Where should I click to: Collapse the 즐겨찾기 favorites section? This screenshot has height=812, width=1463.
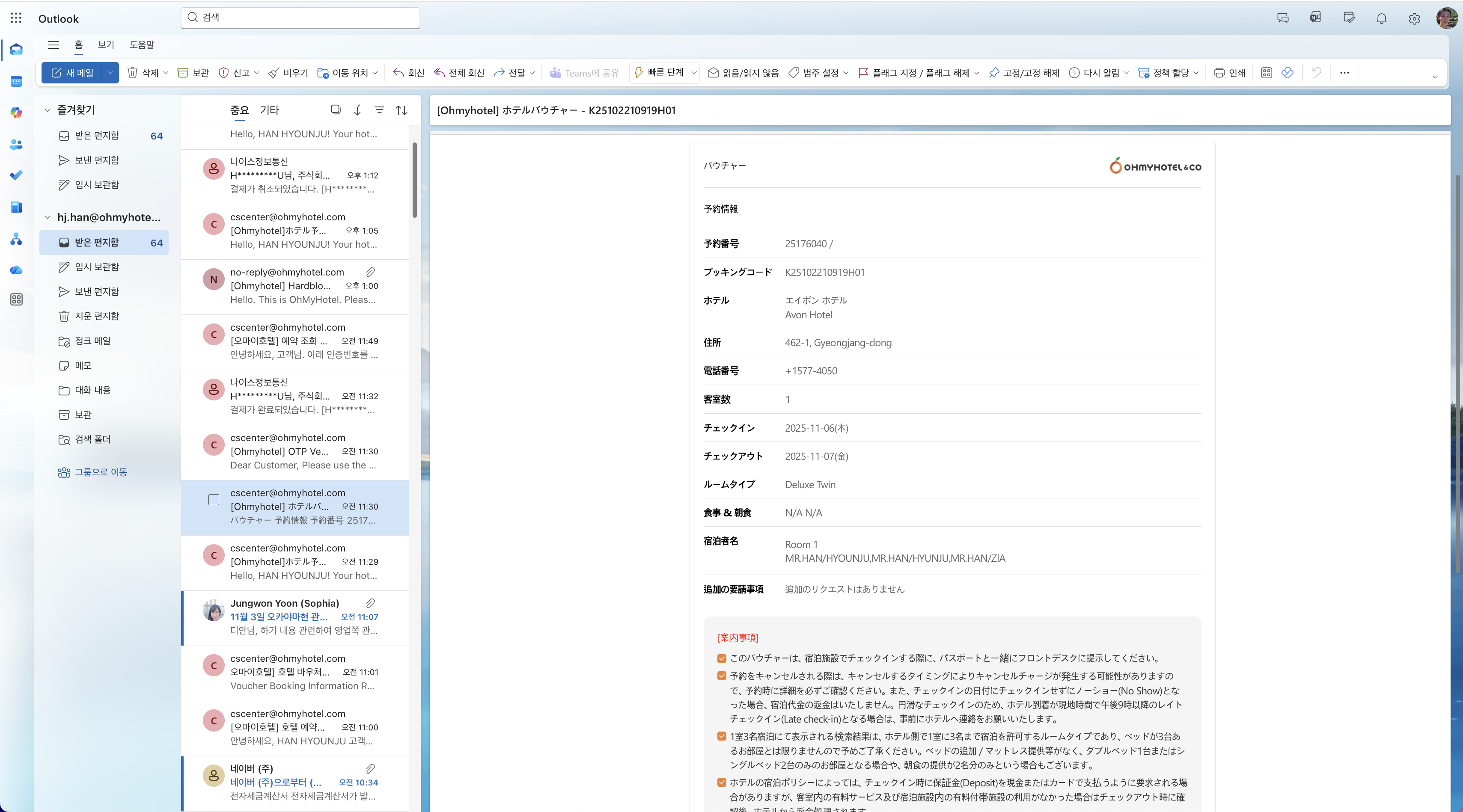(48, 110)
